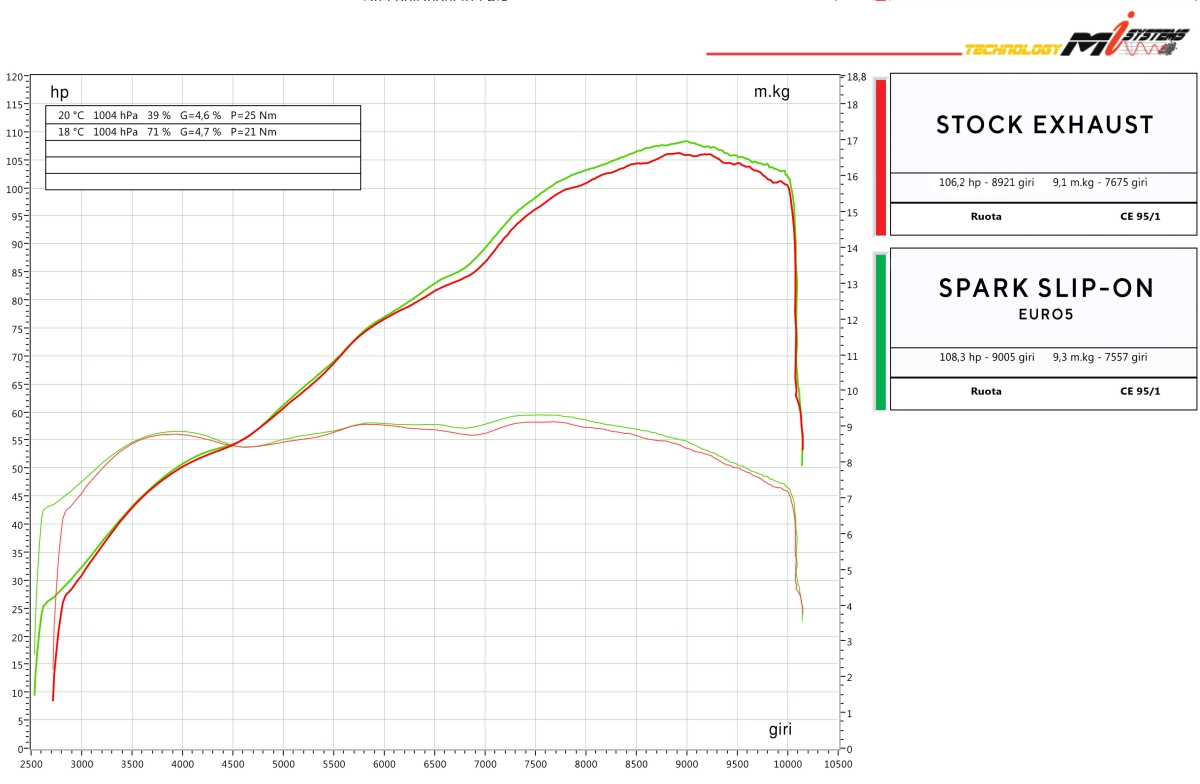Click the green power curve peak
This screenshot has width=1200, height=784.
pyautogui.click(x=686, y=141)
